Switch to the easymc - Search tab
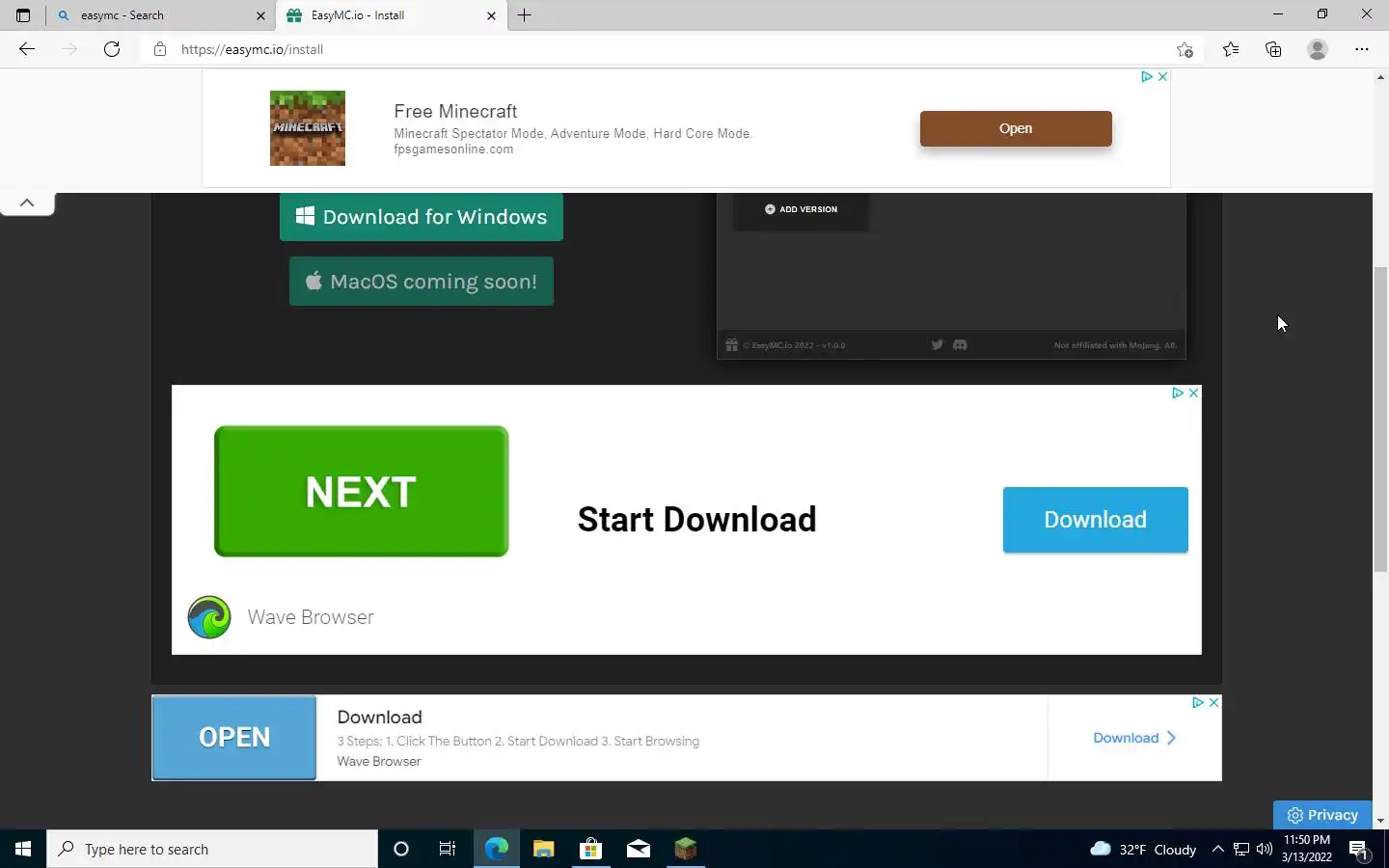 pos(160,15)
